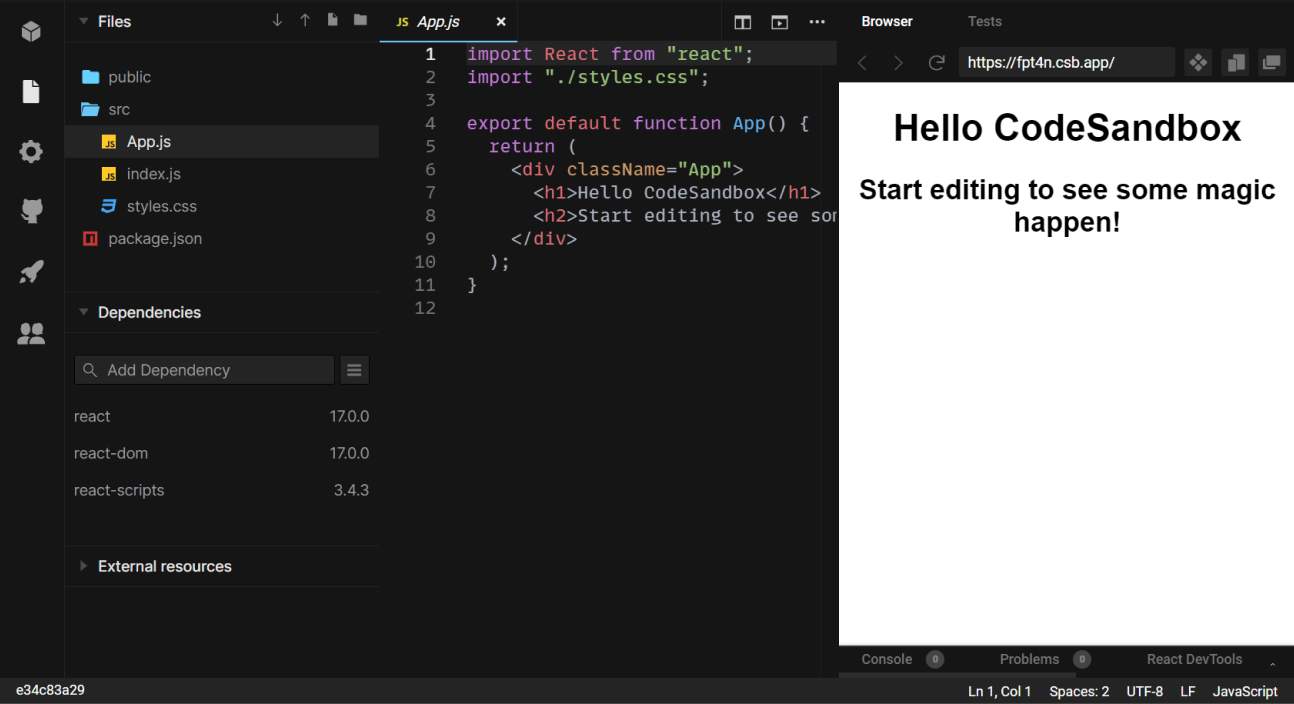The height and width of the screenshot is (704, 1294).
Task: Open the Deployment rocket icon
Action: (x=31, y=272)
